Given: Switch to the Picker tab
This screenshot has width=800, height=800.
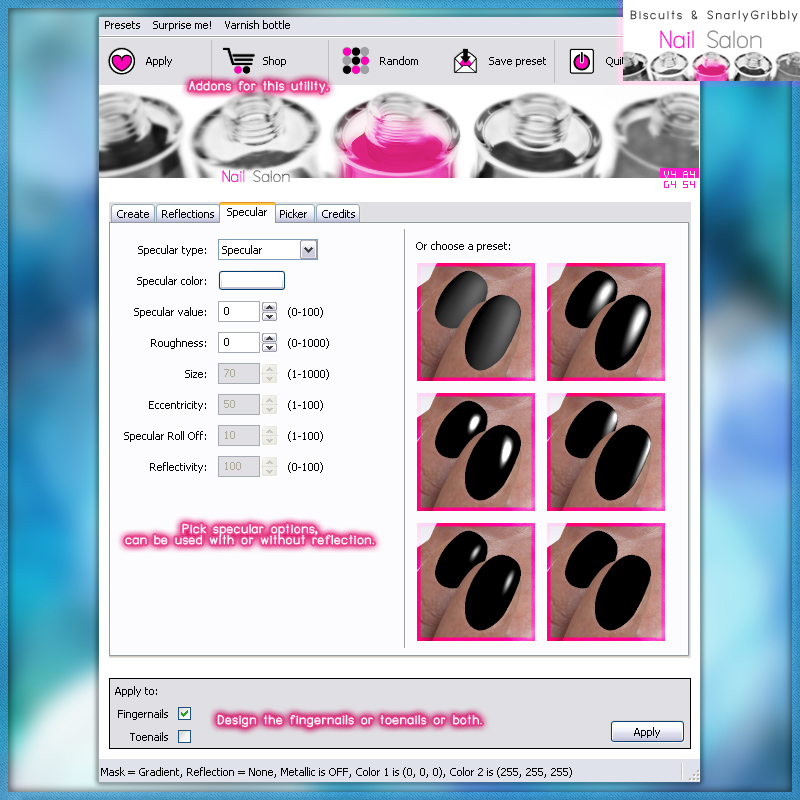Looking at the screenshot, I should (x=293, y=214).
